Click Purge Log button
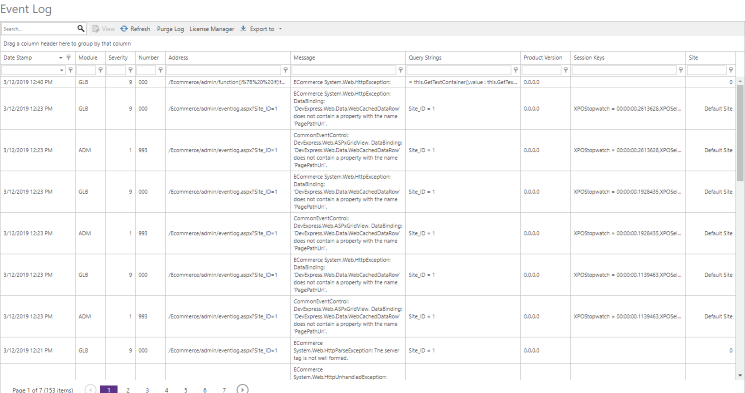This screenshot has height=393, width=745. (x=170, y=29)
